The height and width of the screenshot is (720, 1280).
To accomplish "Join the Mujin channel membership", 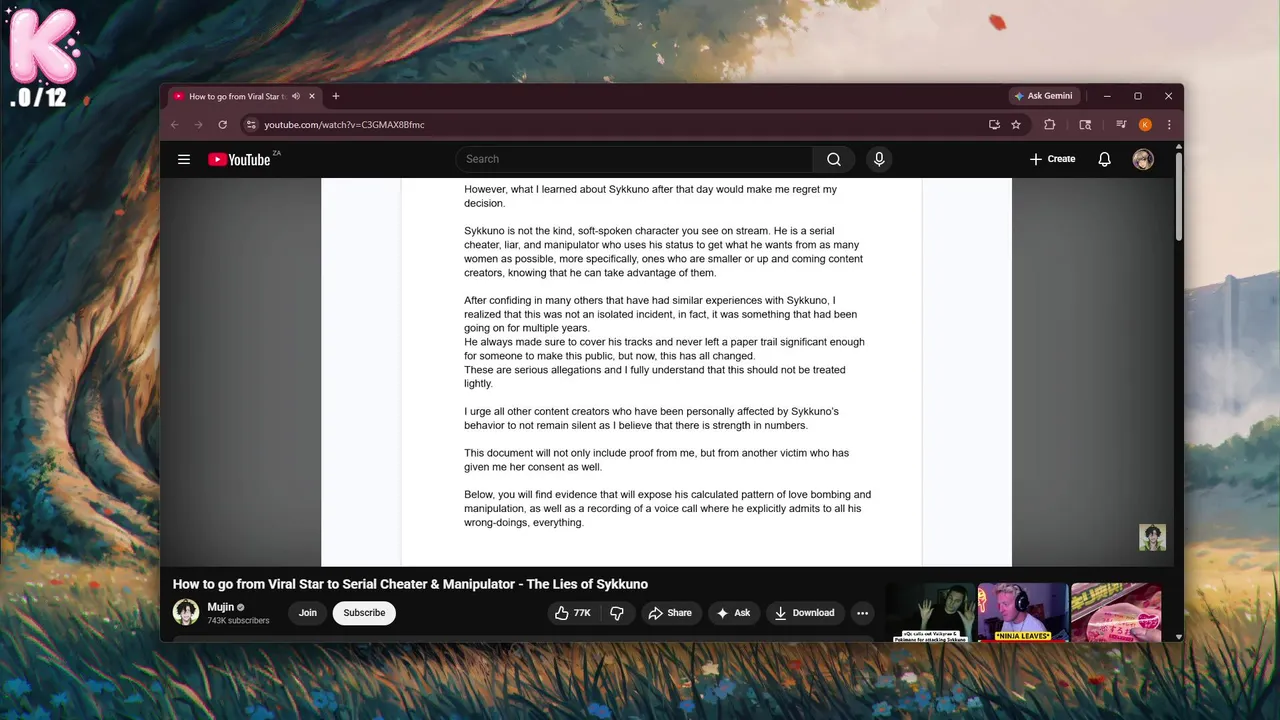I will [308, 613].
